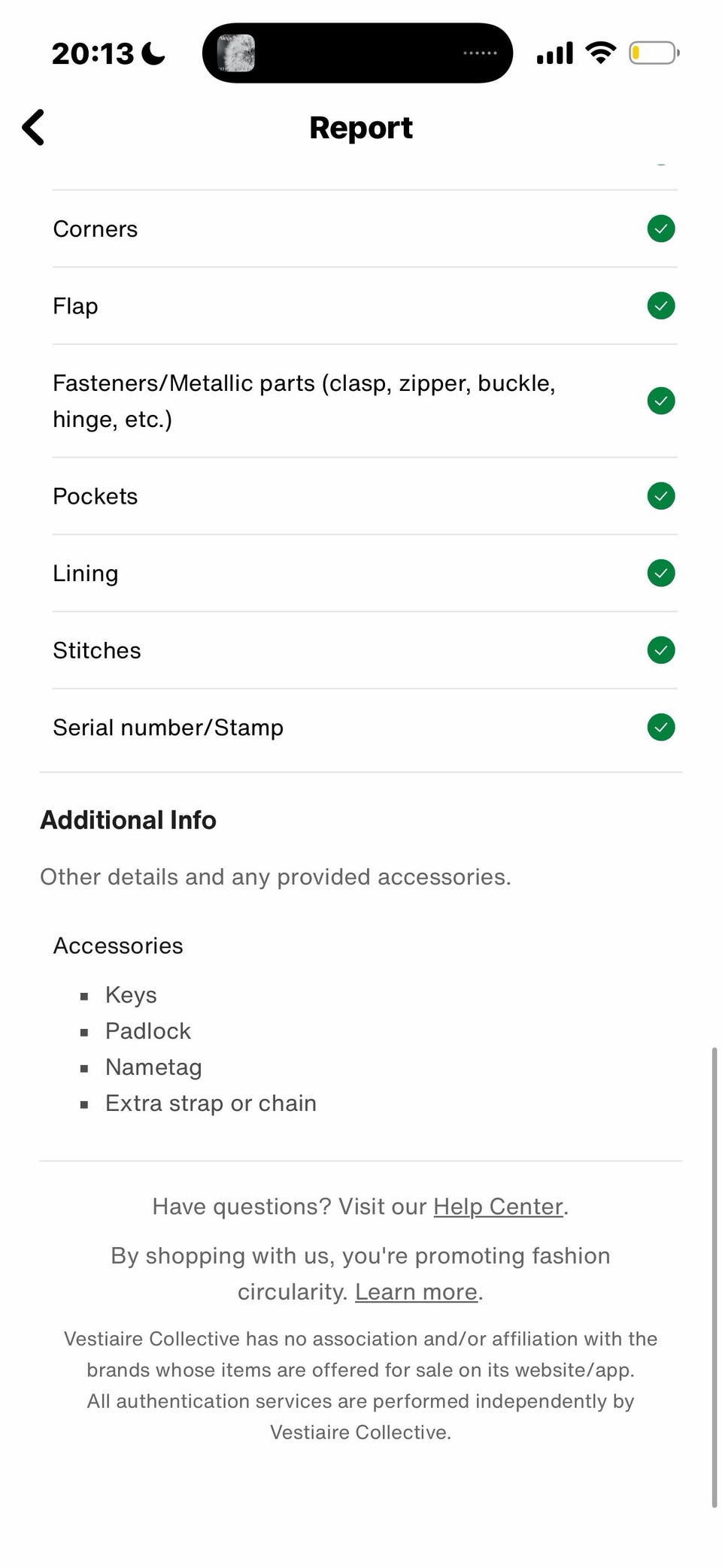
Task: Tap the Wi-Fi icon in status bar
Action: [x=600, y=53]
